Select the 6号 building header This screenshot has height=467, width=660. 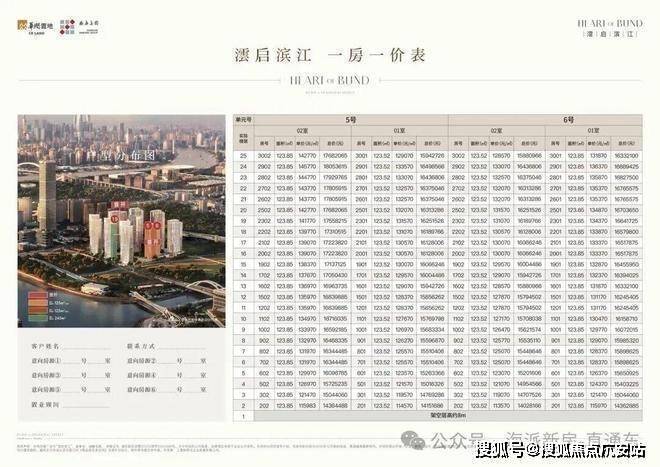(568, 120)
